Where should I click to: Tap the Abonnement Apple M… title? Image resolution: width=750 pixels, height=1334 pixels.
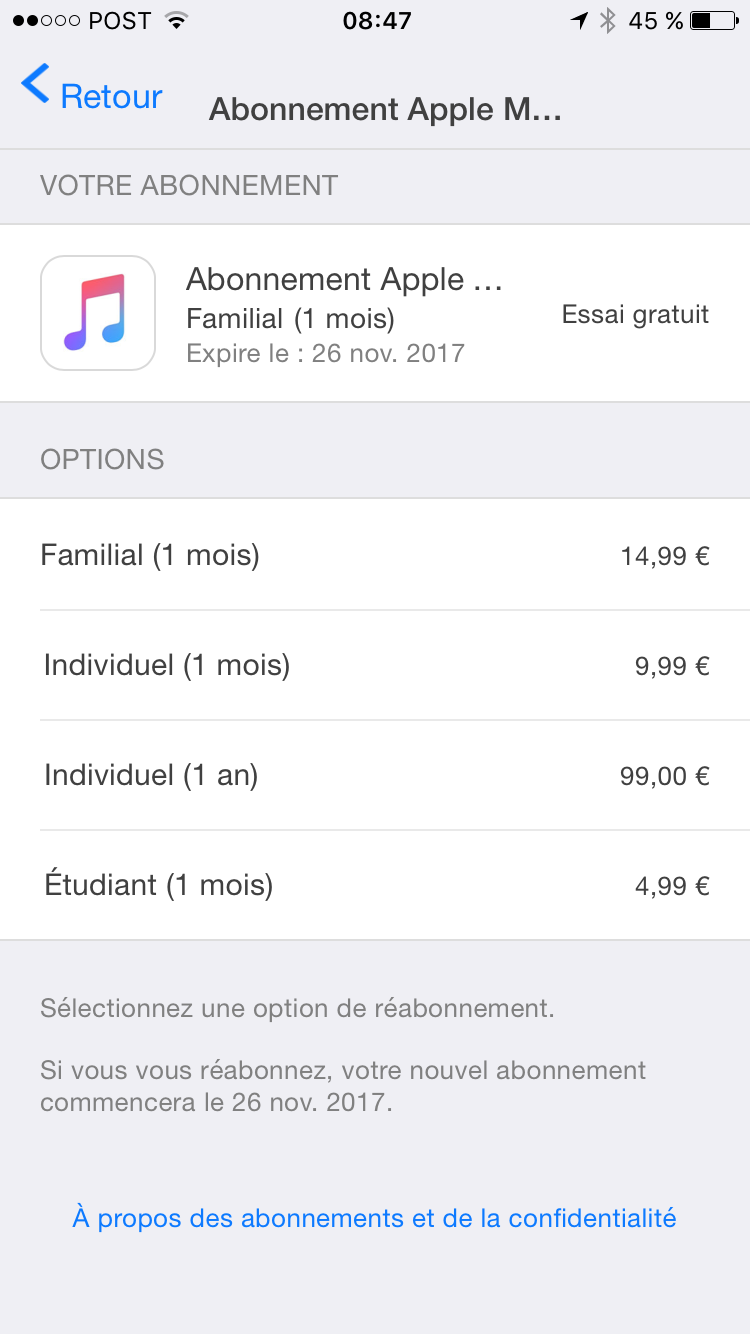385,110
